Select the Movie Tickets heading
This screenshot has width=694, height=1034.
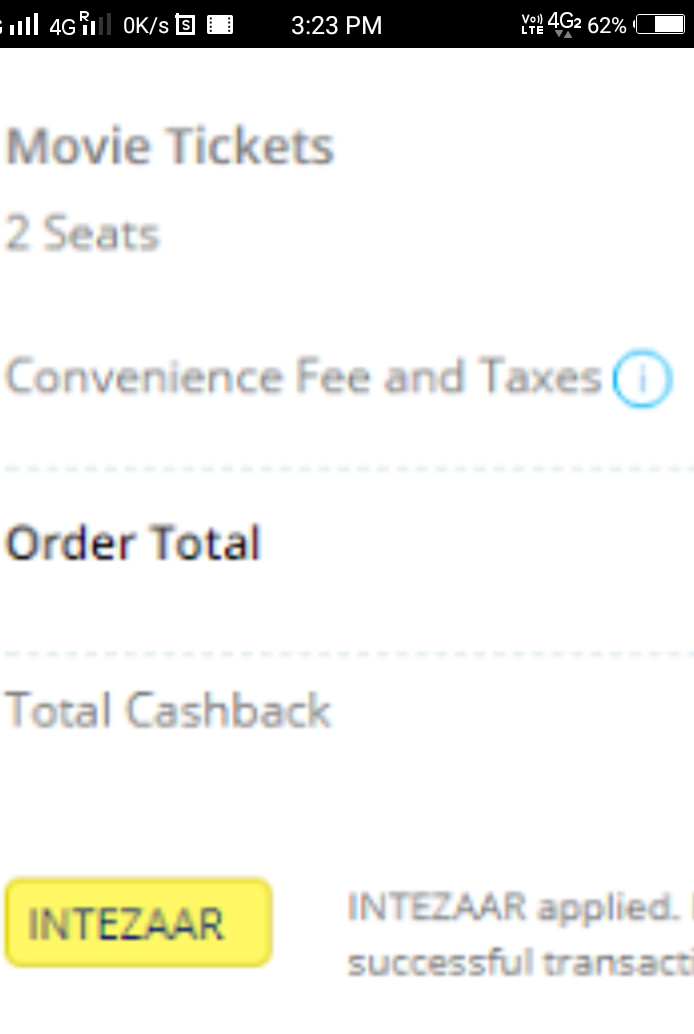(x=170, y=147)
